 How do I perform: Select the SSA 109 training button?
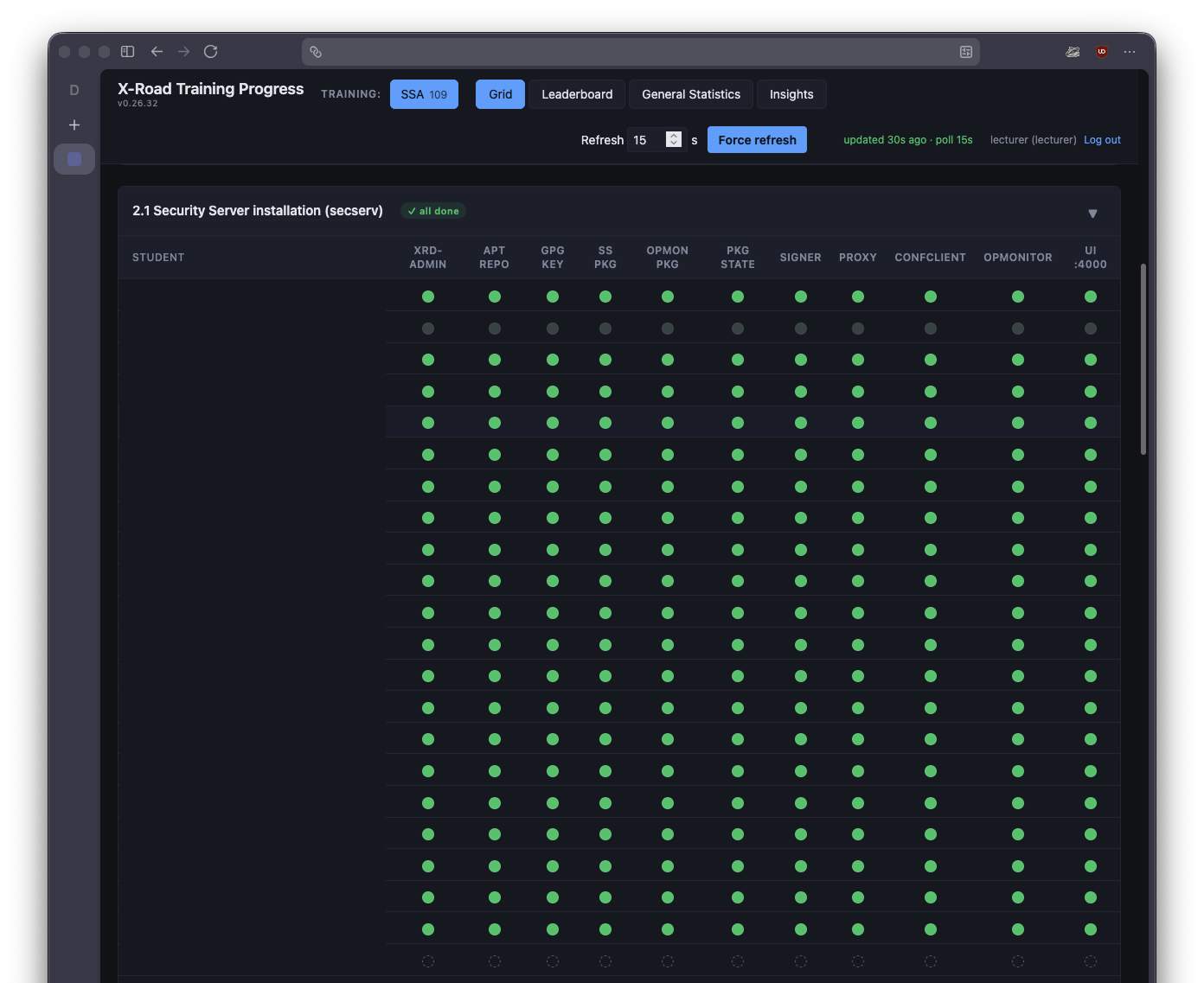(424, 94)
